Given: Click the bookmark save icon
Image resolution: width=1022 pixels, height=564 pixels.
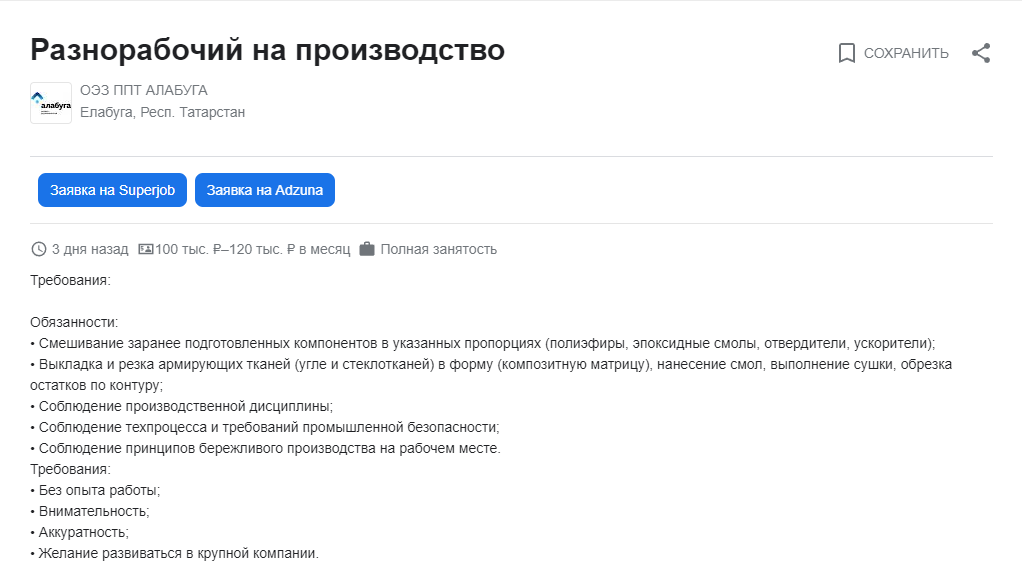Looking at the screenshot, I should pos(846,53).
